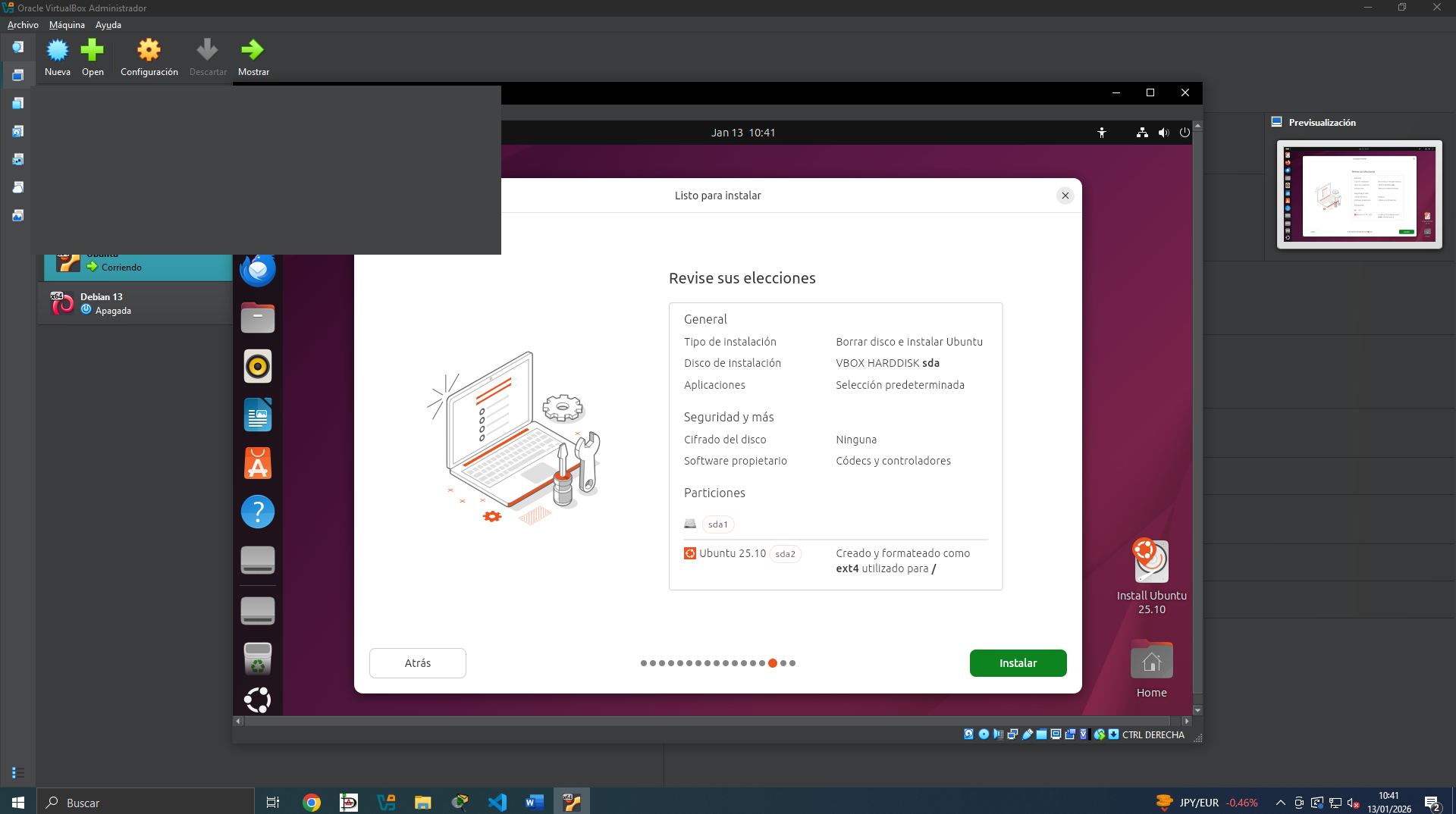Close the Listo para instalar dialog

click(1065, 196)
